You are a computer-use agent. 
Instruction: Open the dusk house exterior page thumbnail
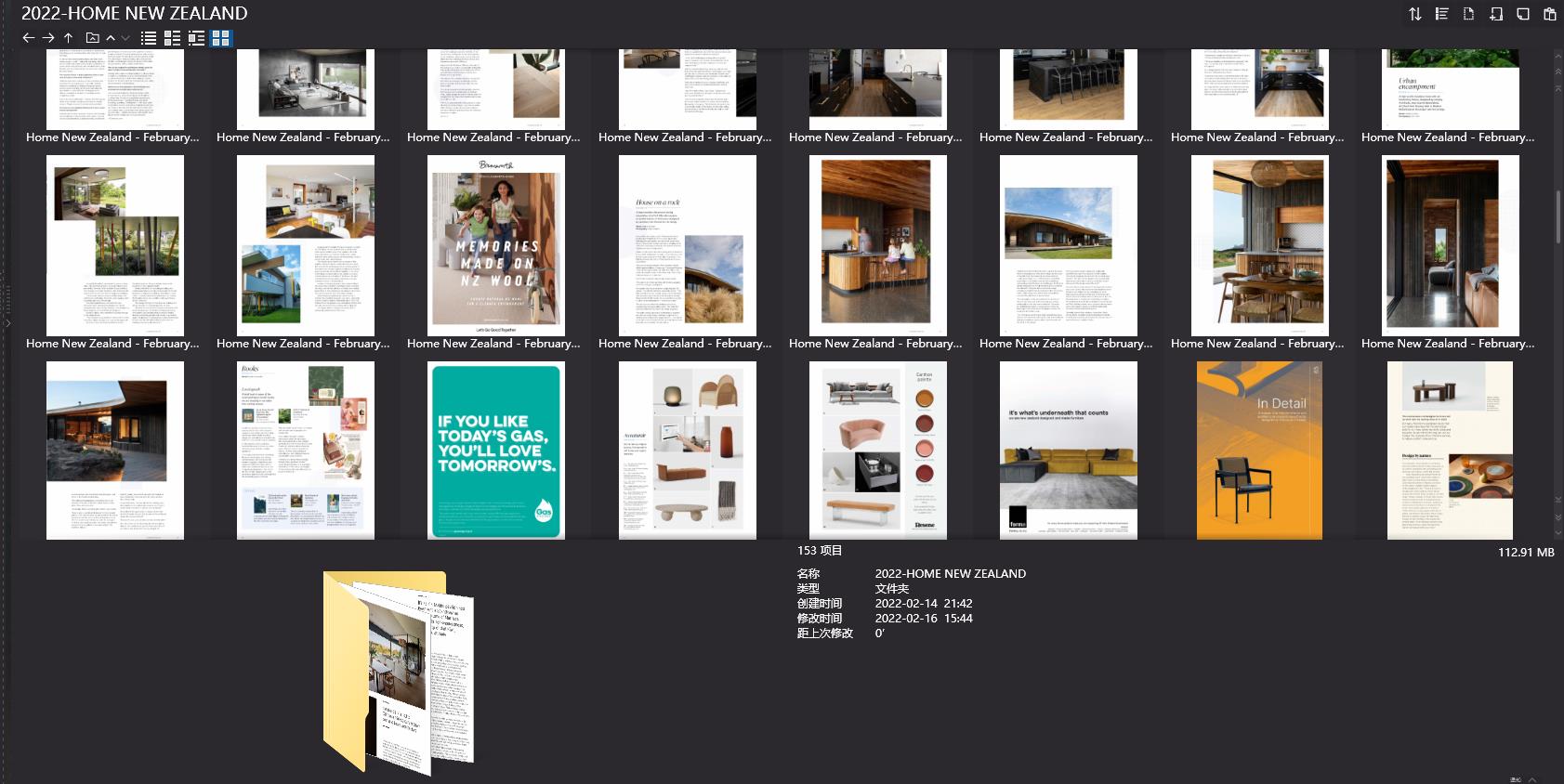coord(115,451)
